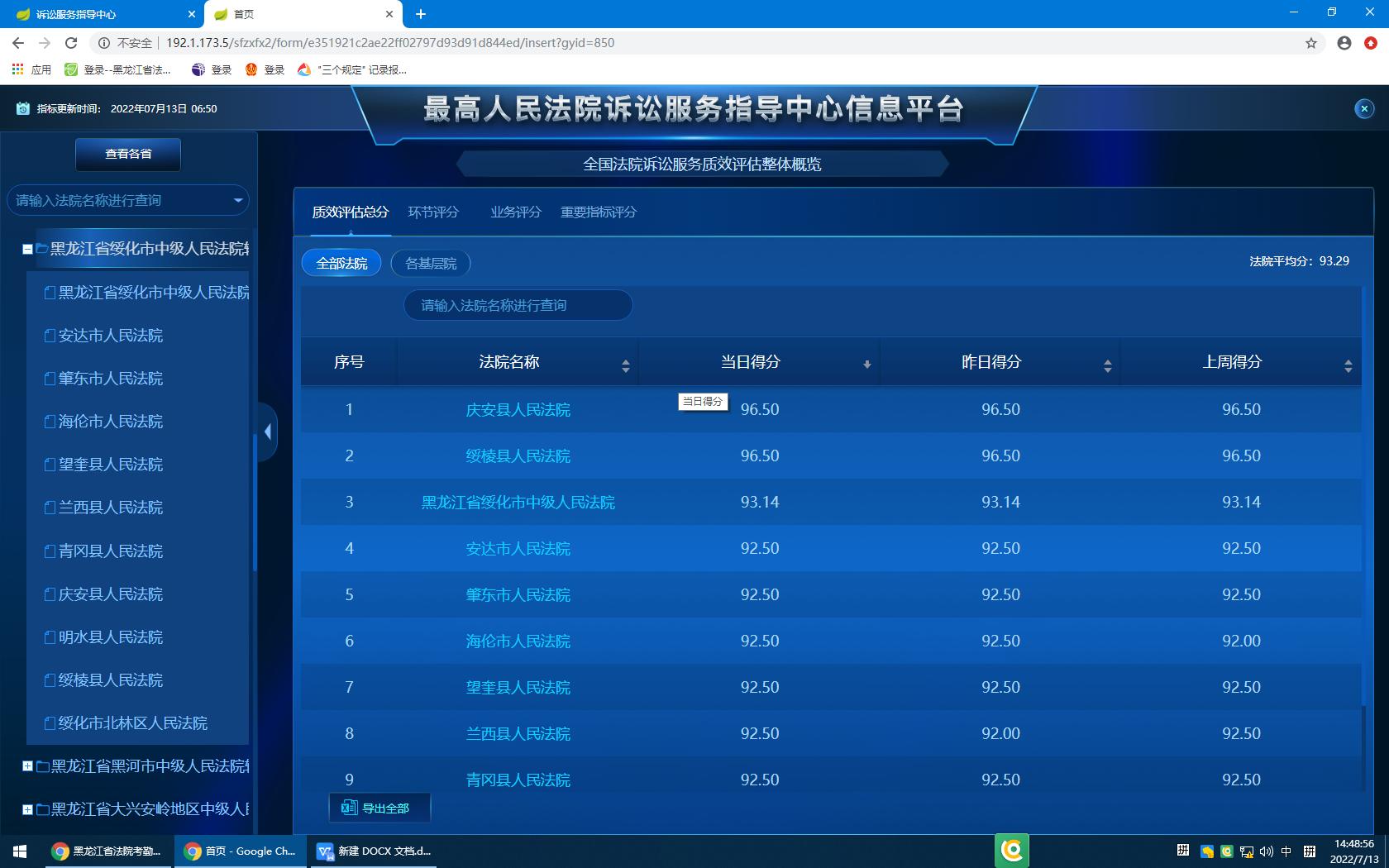This screenshot has width=1389, height=868.
Task: Sort by 昨日得分 column sort icon
Action: (x=1107, y=365)
